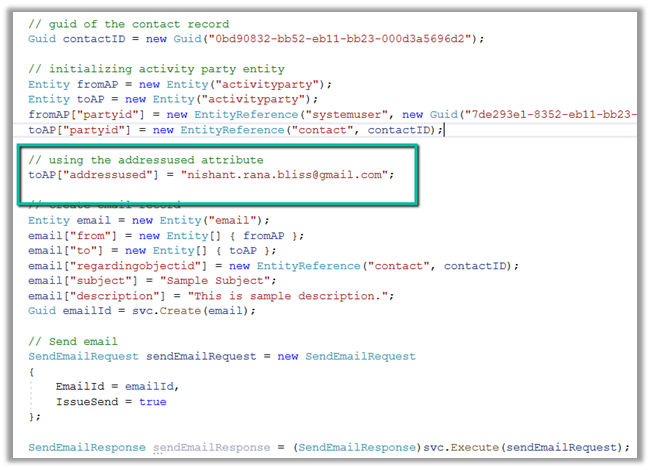Click the contact Guid string value
The image size is (650, 470).
325,38
